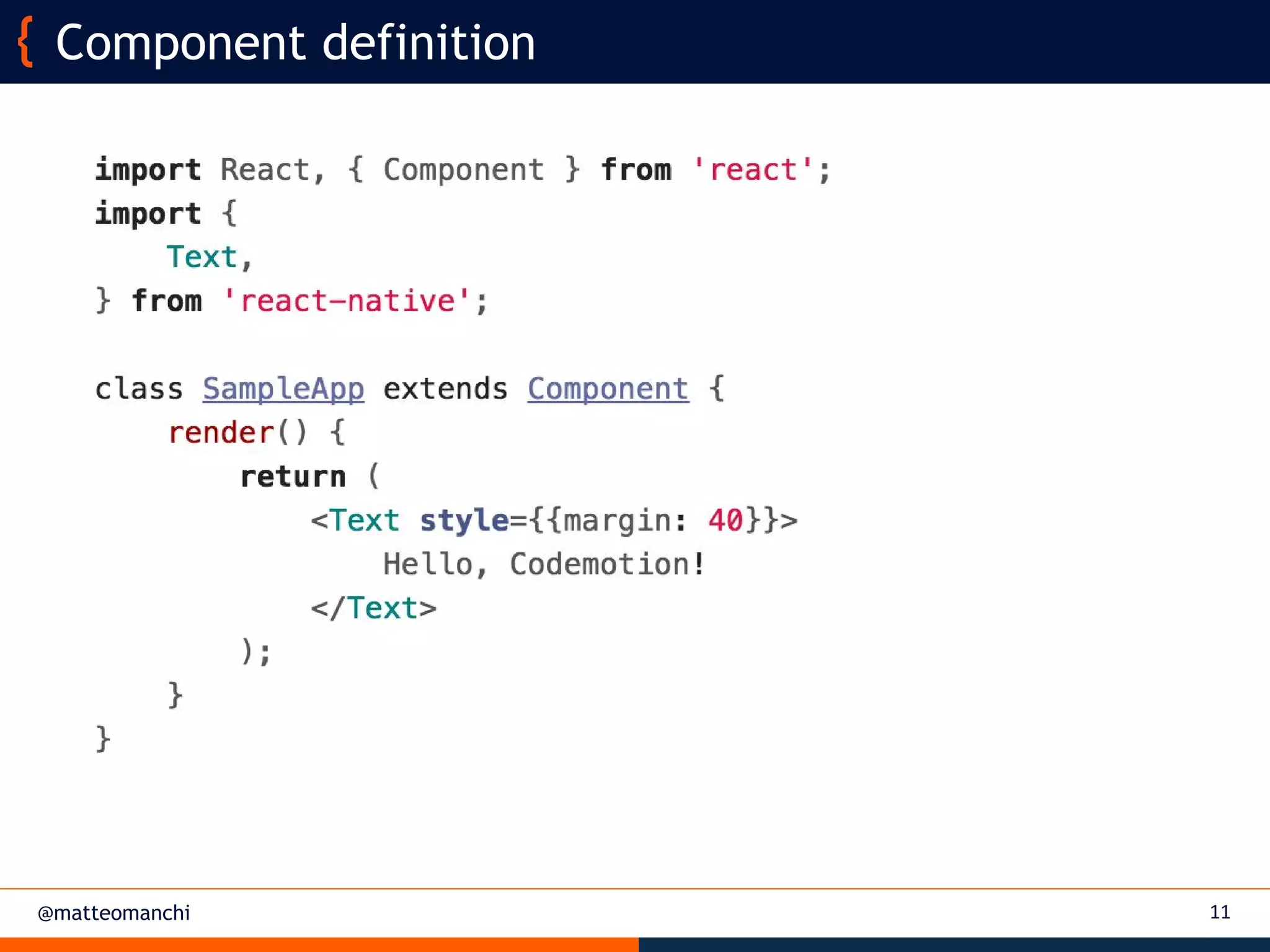Click the closing </Text> tag

[x=374, y=608]
